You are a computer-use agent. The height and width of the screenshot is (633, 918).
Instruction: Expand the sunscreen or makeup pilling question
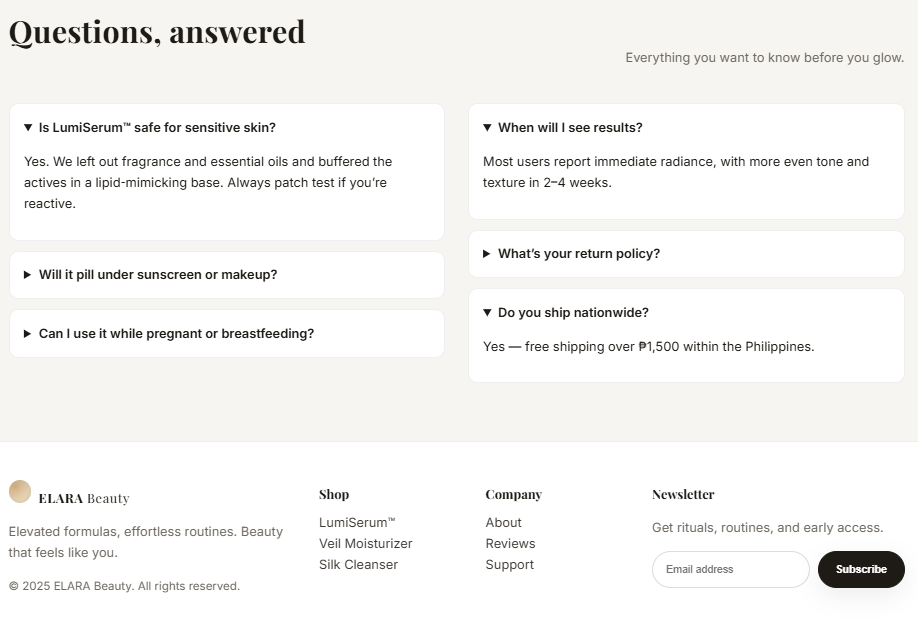[158, 275]
